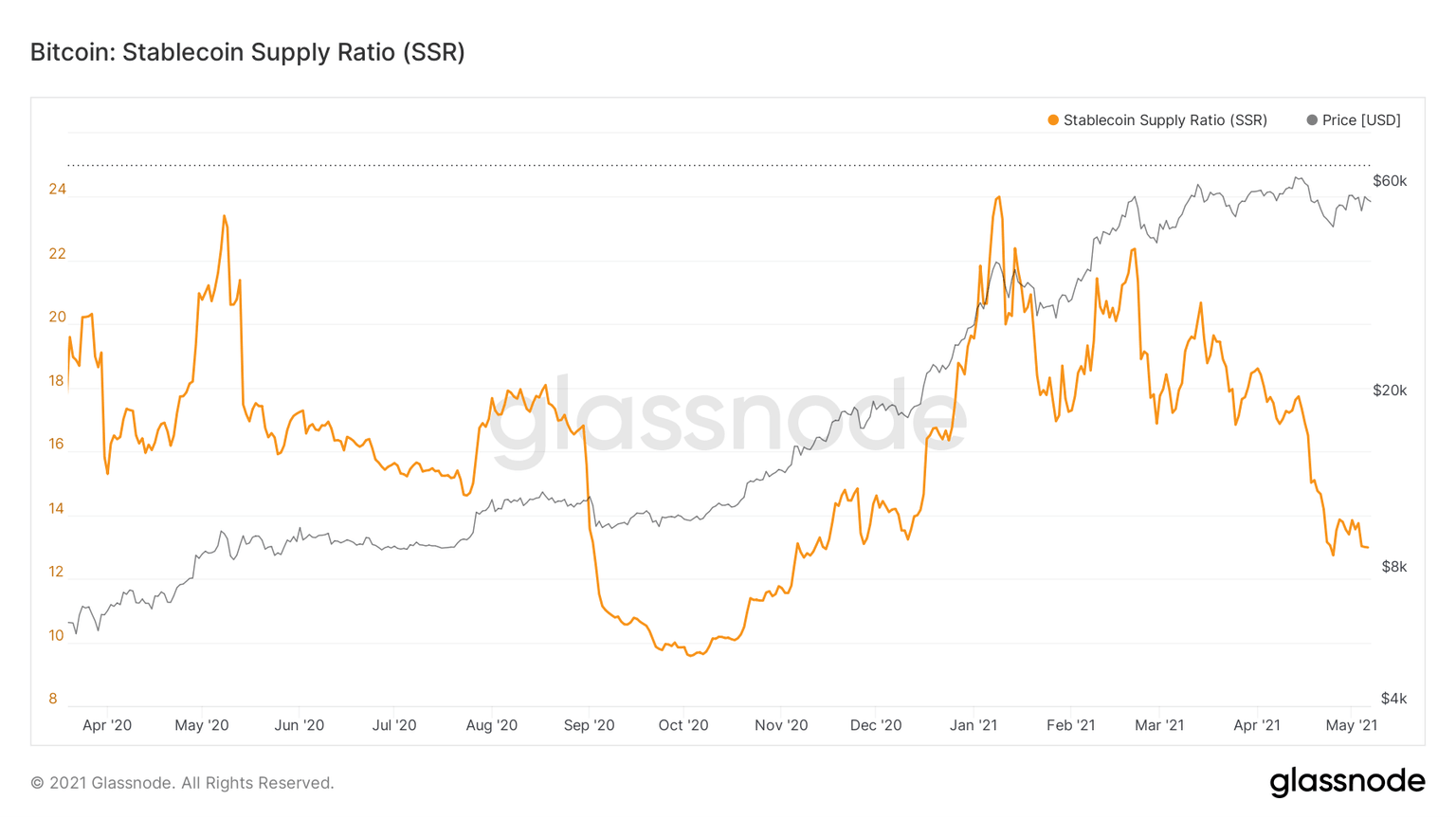Click the orange Stablecoin Supply Ratio legend dot

click(x=1052, y=120)
